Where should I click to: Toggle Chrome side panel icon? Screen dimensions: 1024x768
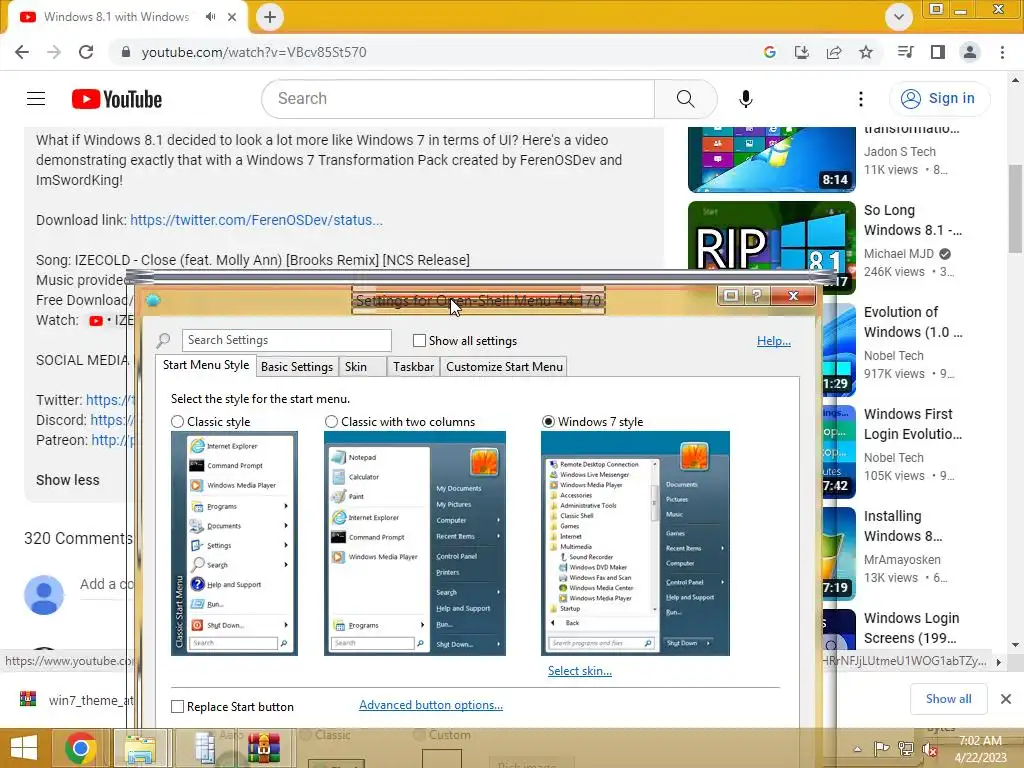(x=938, y=52)
